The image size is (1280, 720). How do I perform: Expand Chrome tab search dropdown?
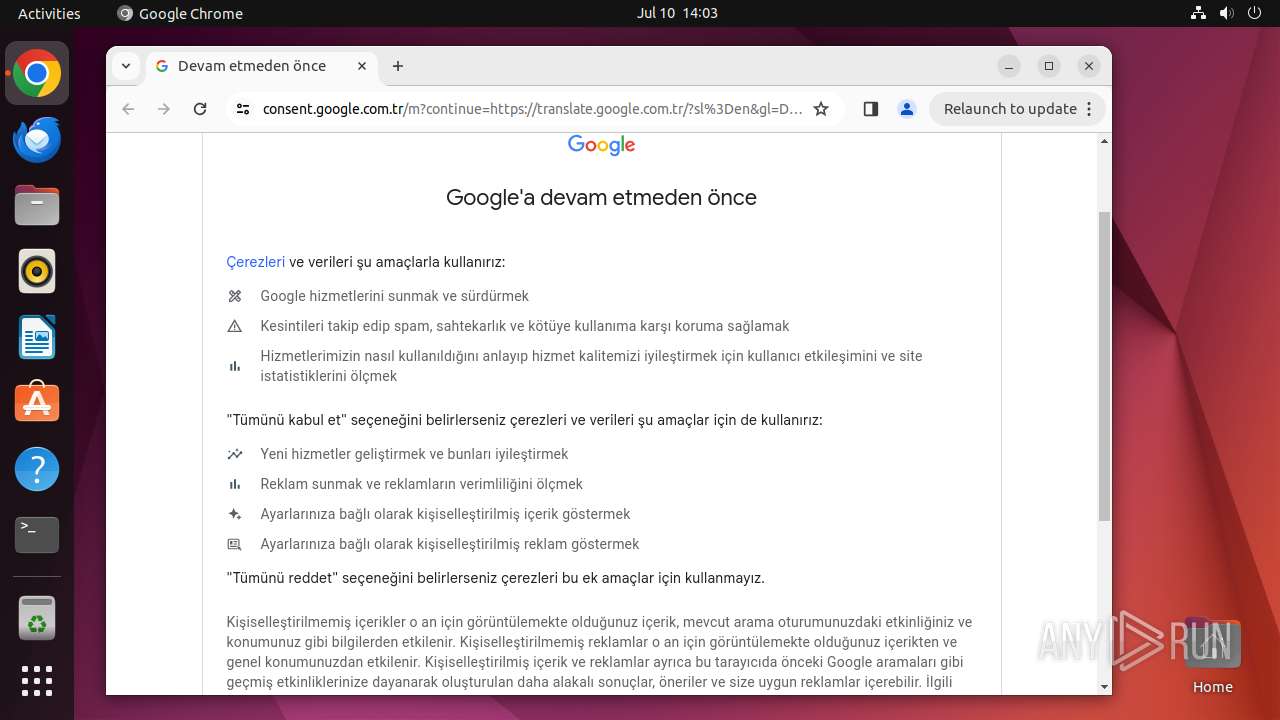125,66
